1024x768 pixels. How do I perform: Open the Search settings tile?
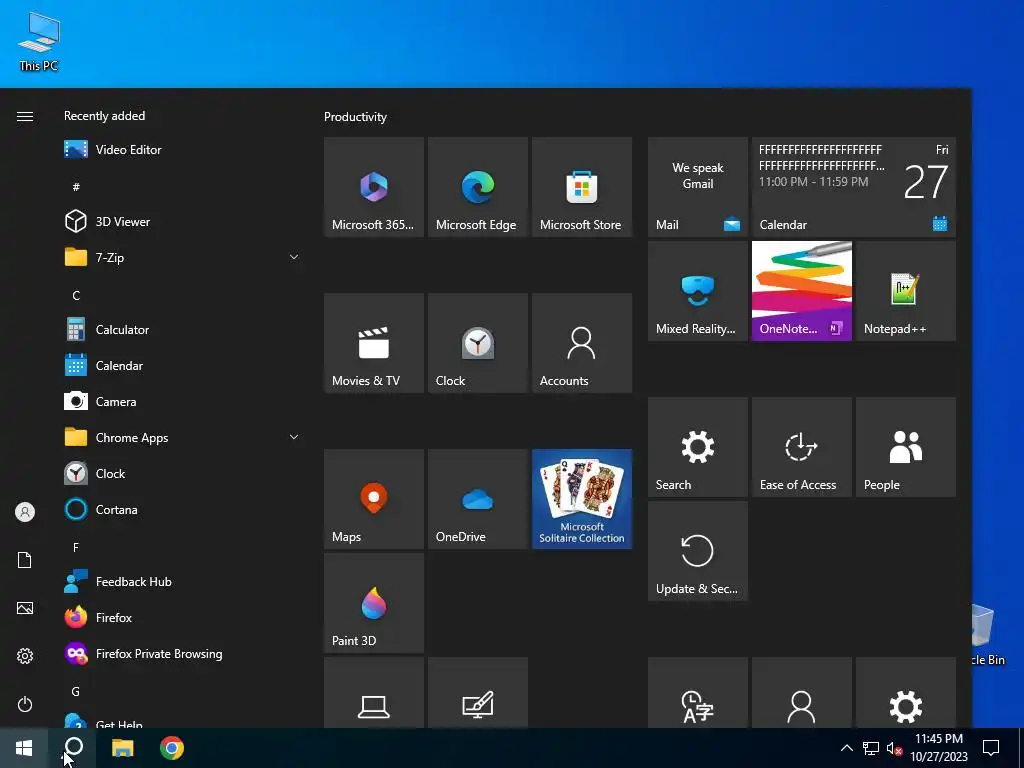point(697,447)
